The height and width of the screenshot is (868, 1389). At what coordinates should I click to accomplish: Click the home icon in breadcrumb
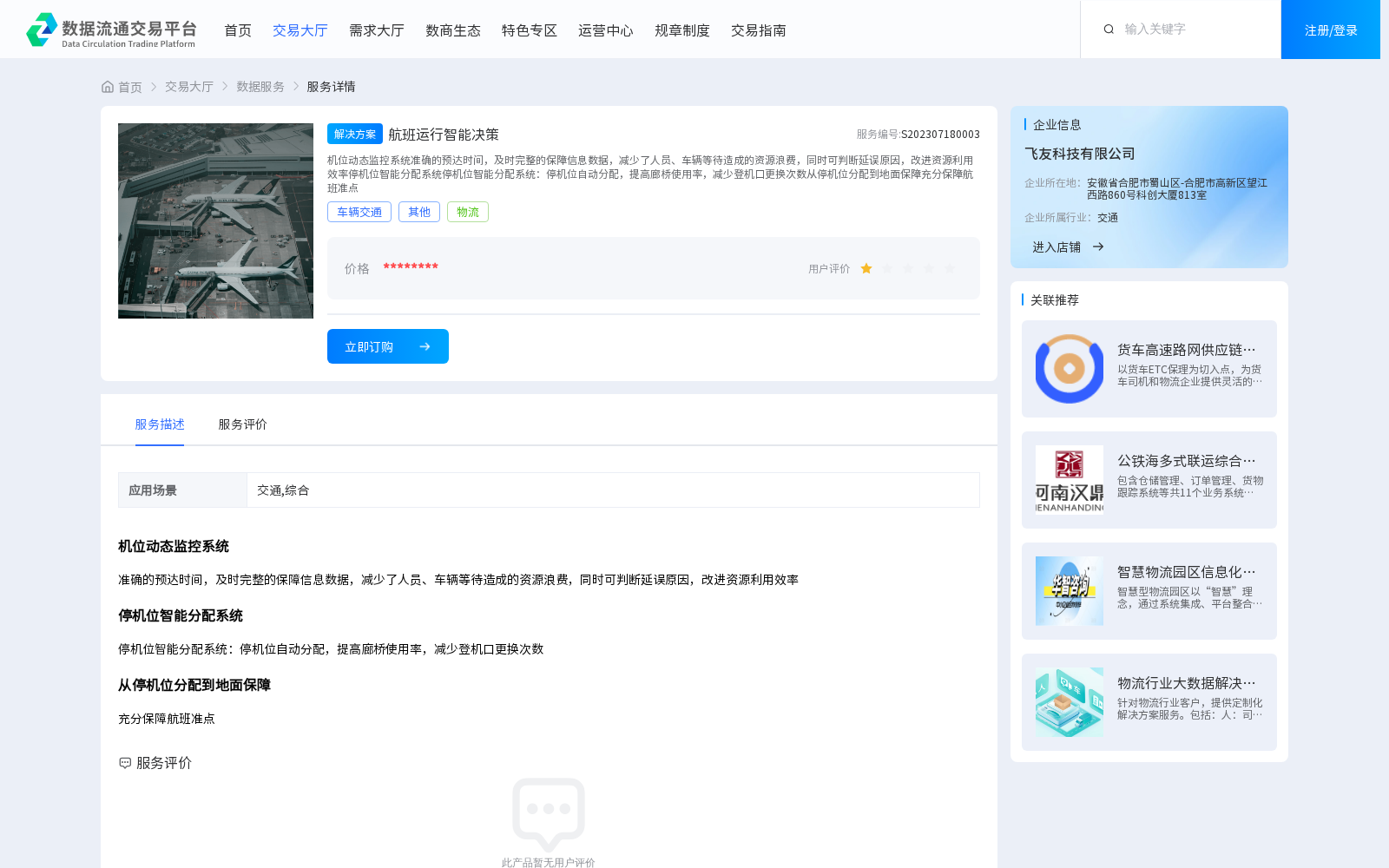[108, 87]
